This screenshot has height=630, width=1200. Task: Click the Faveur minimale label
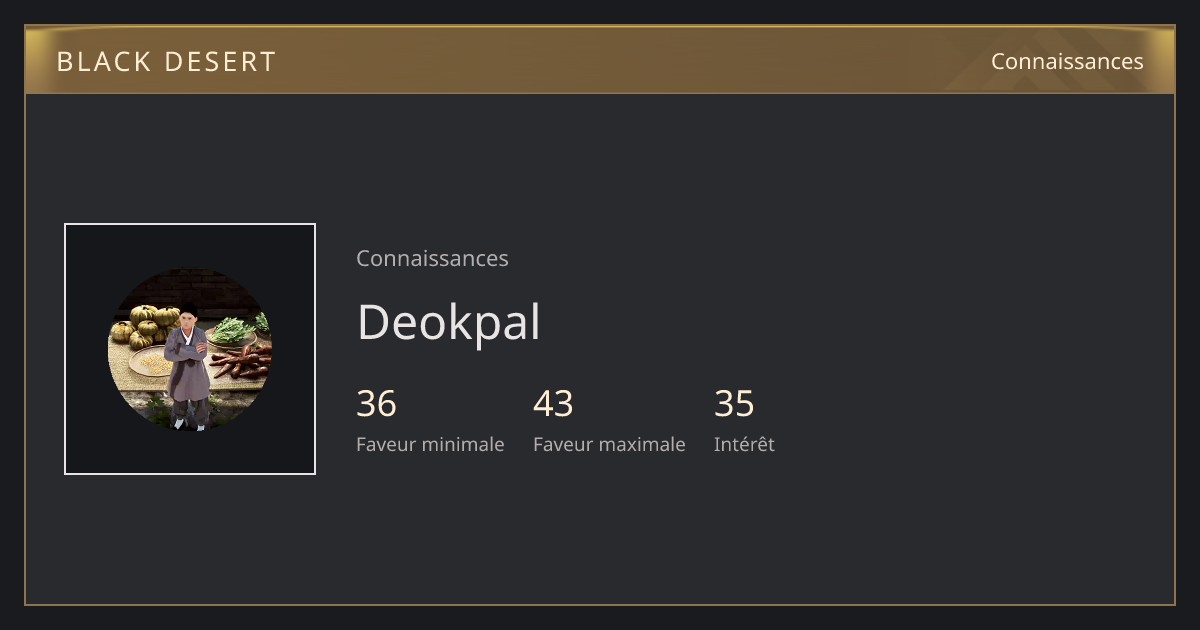(x=430, y=444)
